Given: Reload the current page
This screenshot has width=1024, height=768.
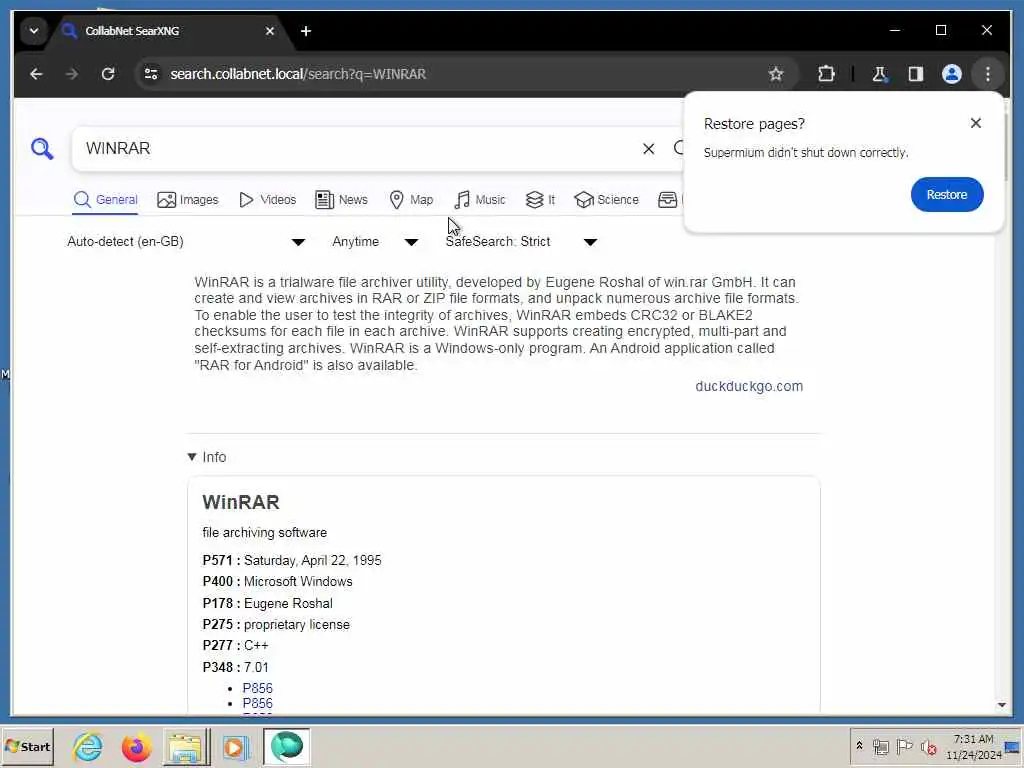Looking at the screenshot, I should tap(108, 74).
